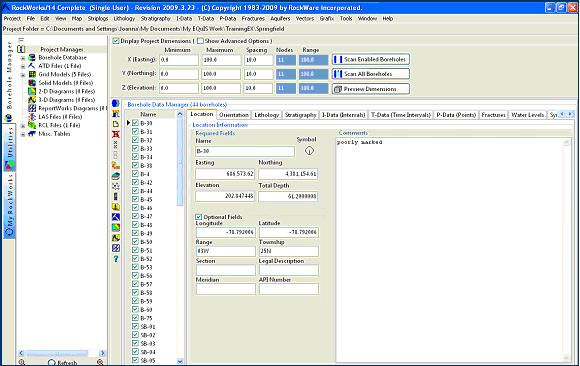Open the Stratigraphy menu

[155, 19]
